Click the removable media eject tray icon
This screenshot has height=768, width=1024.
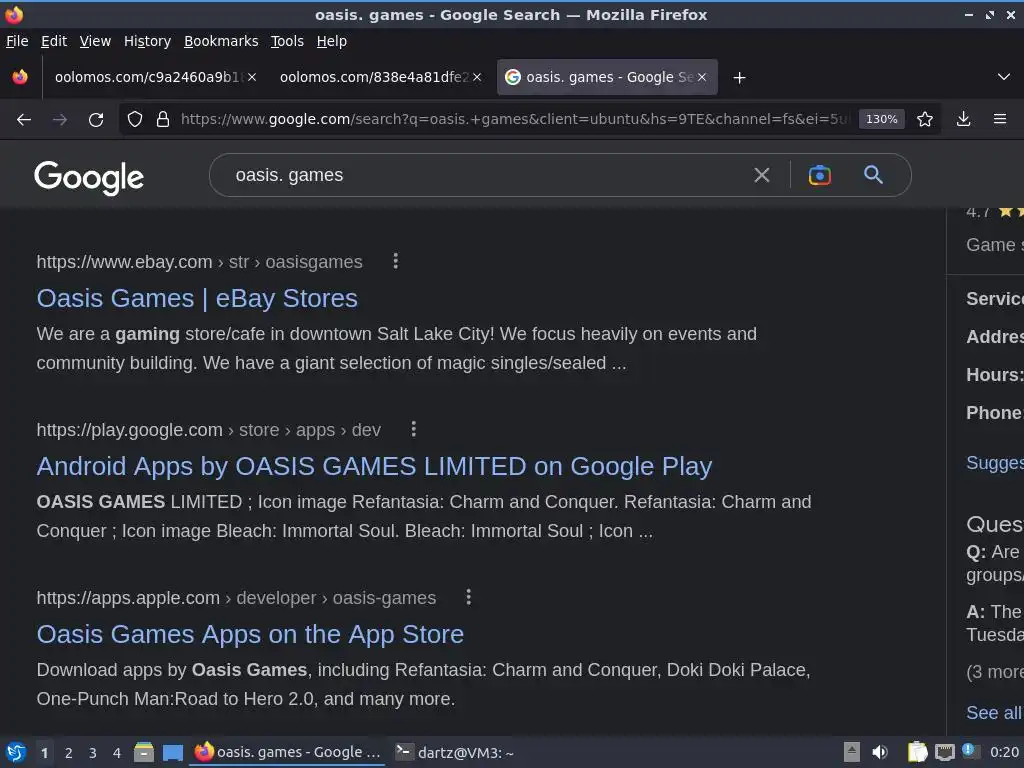852,752
